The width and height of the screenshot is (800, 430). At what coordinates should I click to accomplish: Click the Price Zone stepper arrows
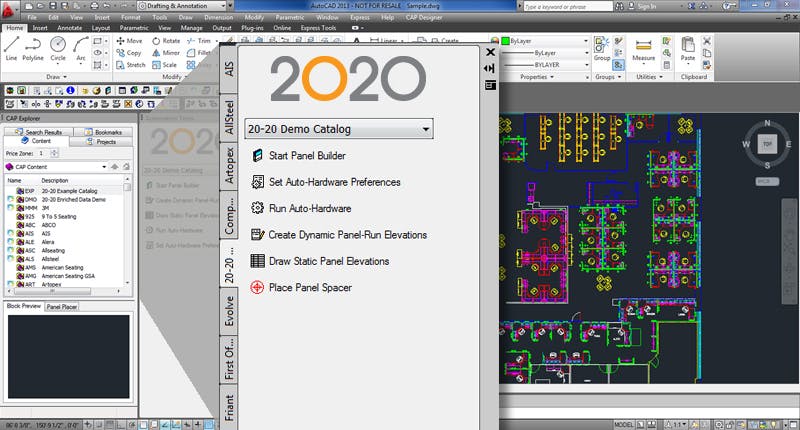pos(54,153)
